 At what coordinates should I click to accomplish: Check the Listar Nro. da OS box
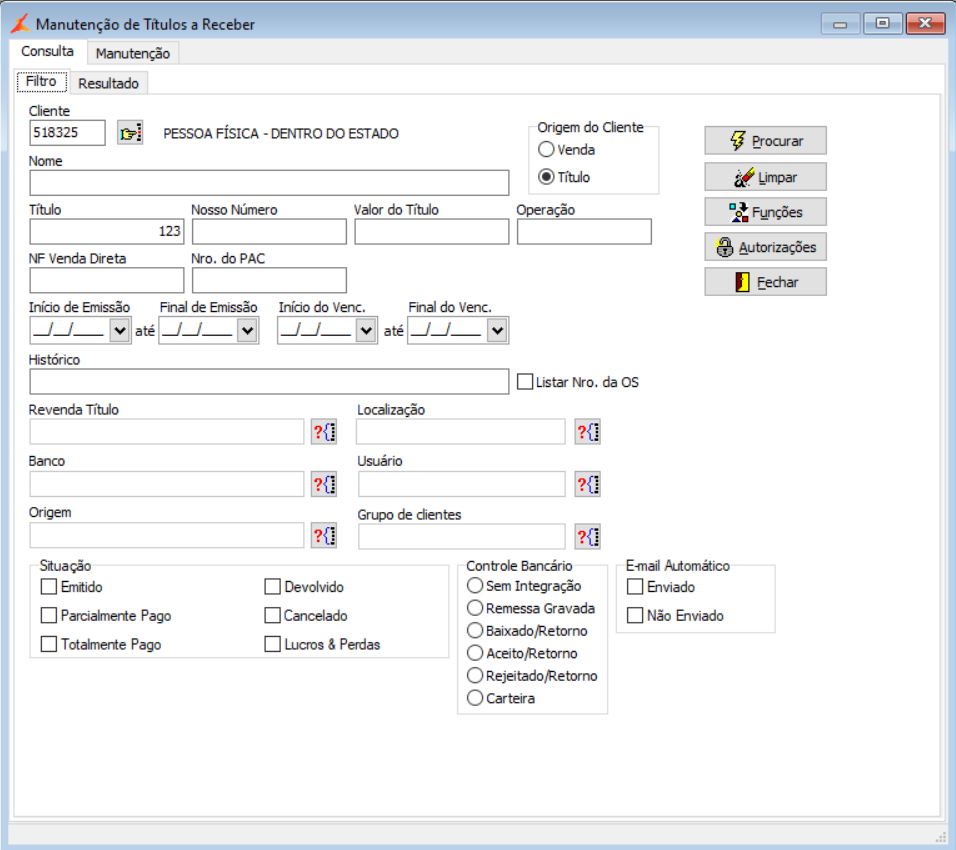[525, 382]
